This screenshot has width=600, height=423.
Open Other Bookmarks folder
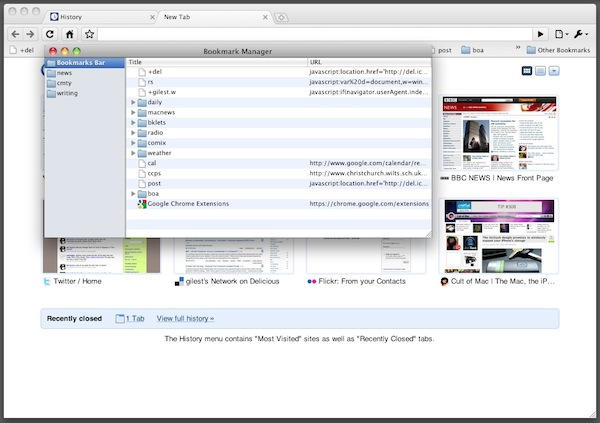(x=558, y=50)
